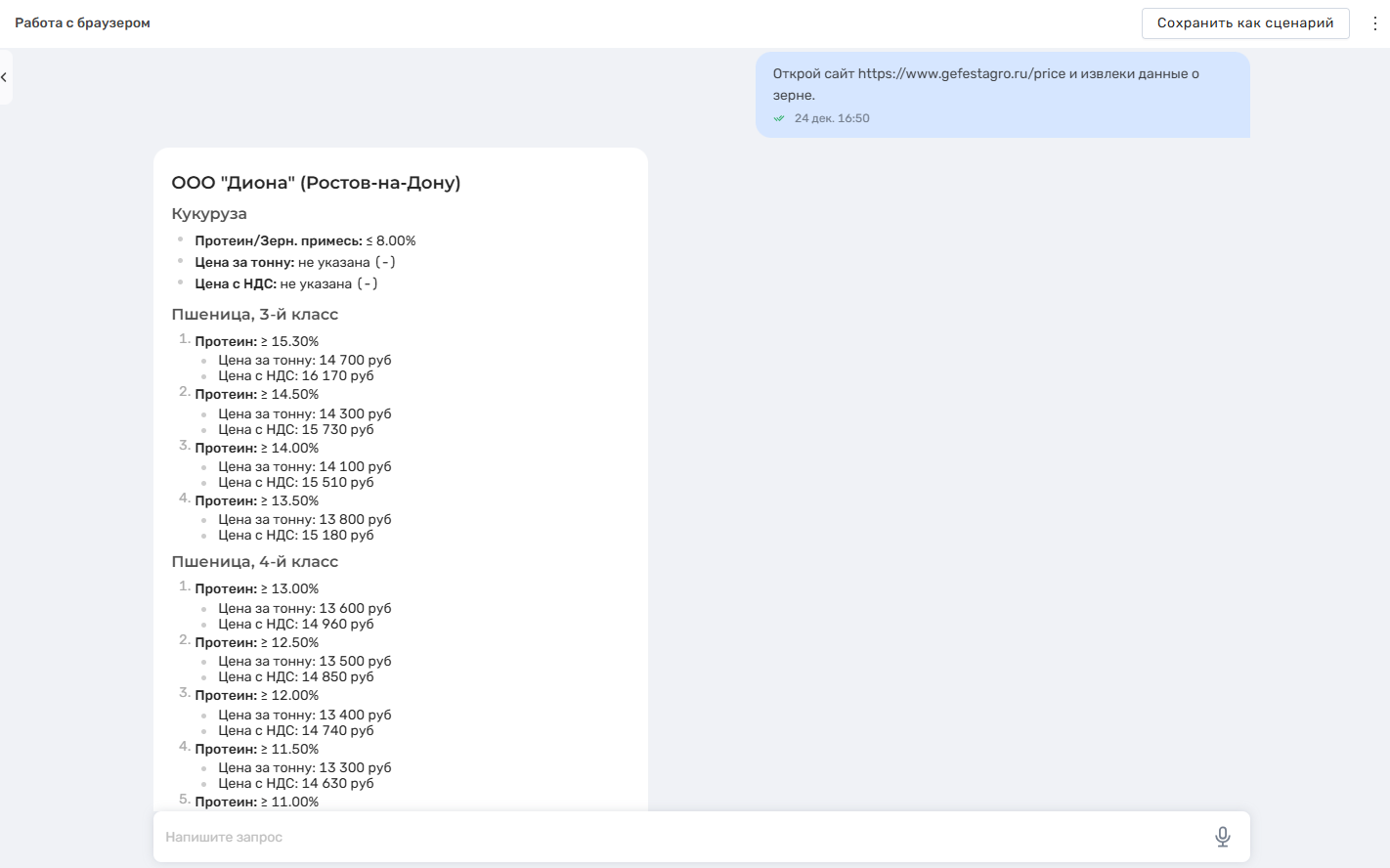
Task: Click the Протеин ≥ 15.30% list item
Action: point(256,341)
